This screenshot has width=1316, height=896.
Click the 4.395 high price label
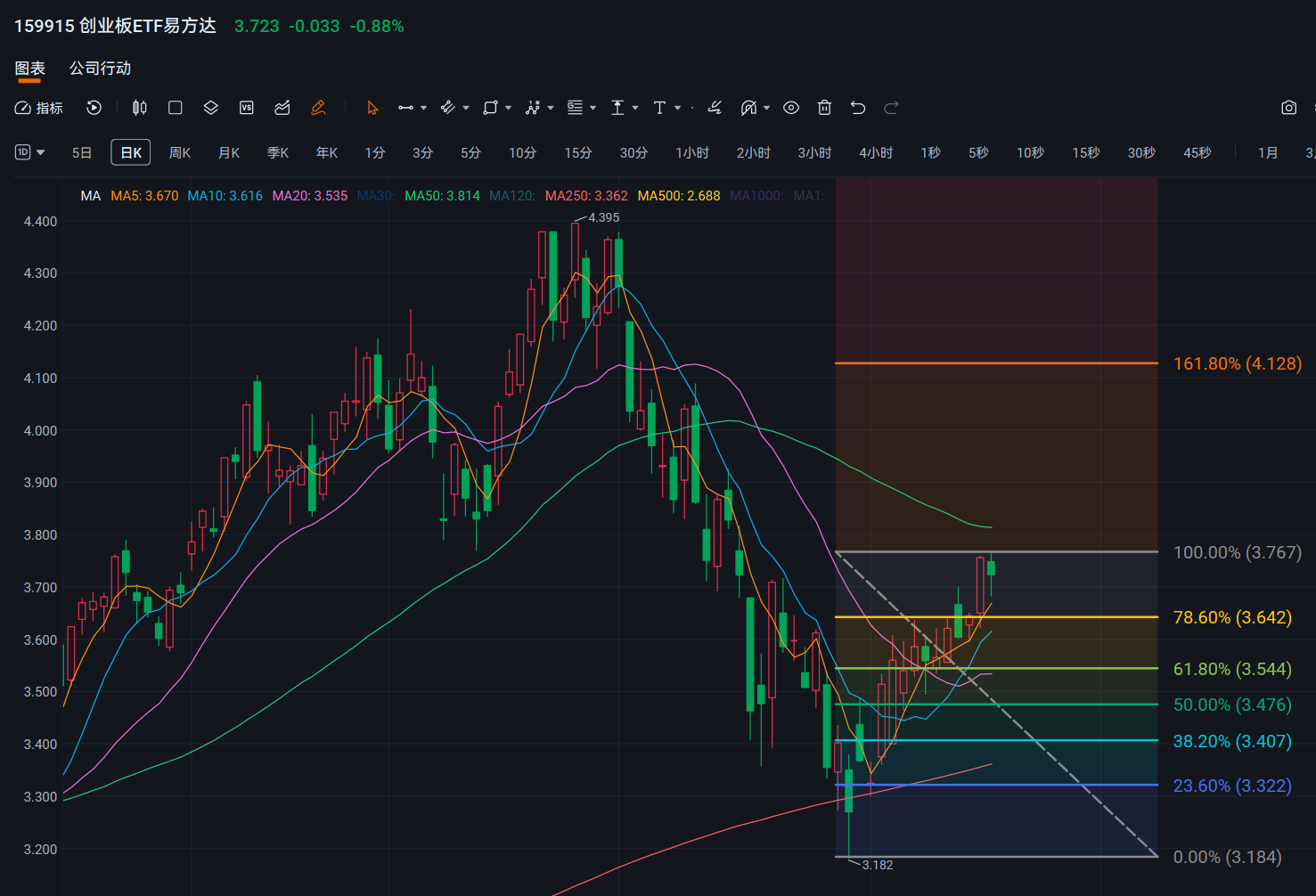pyautogui.click(x=604, y=217)
